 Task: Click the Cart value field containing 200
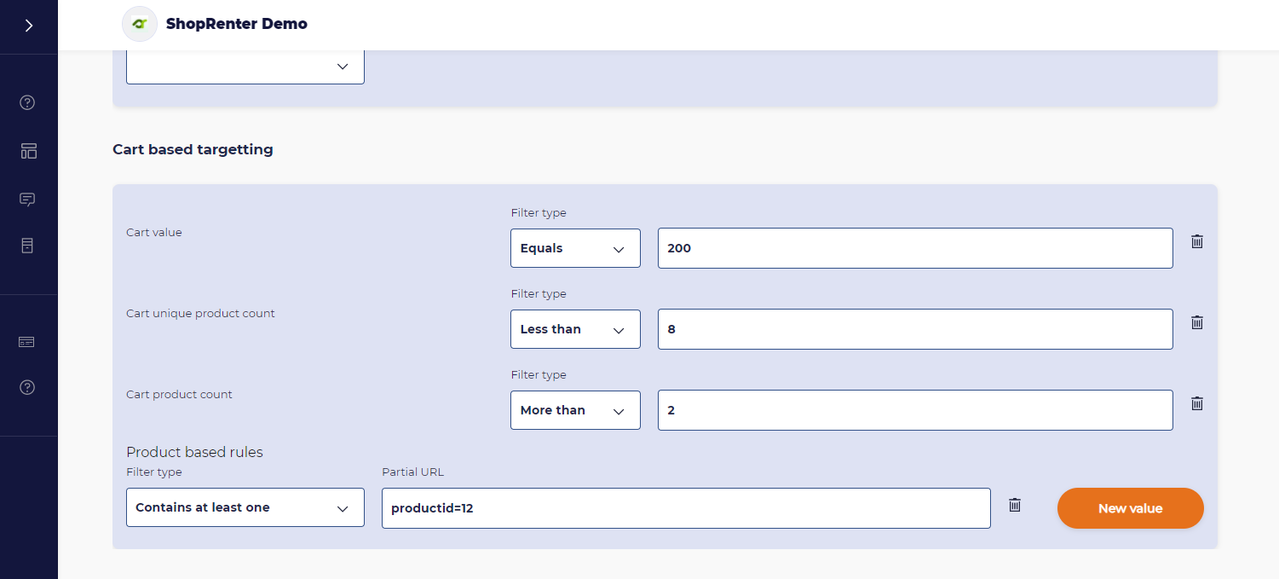pyautogui.click(x=914, y=248)
